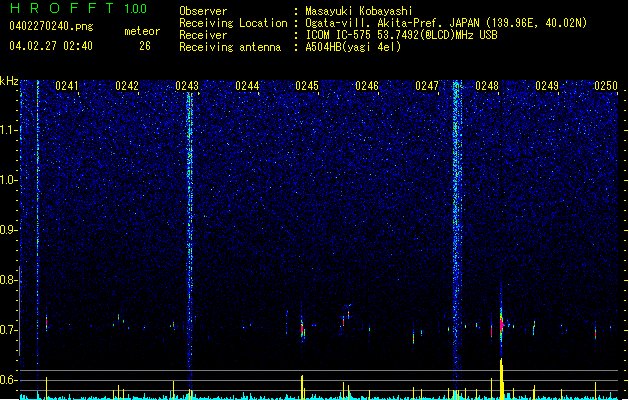Click the 0247 time marker
The height and width of the screenshot is (400, 629).
427,86
